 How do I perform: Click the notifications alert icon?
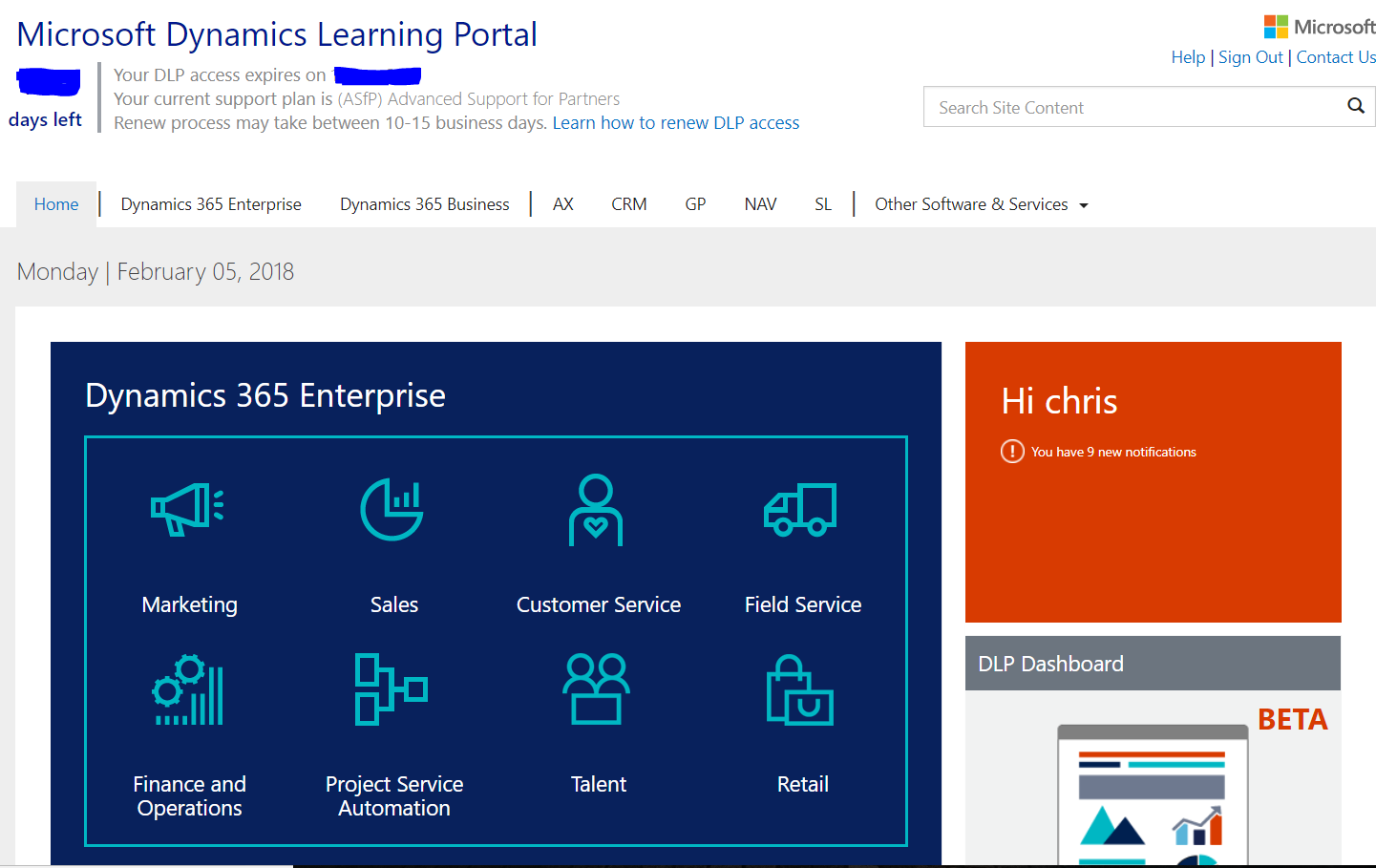point(1012,452)
